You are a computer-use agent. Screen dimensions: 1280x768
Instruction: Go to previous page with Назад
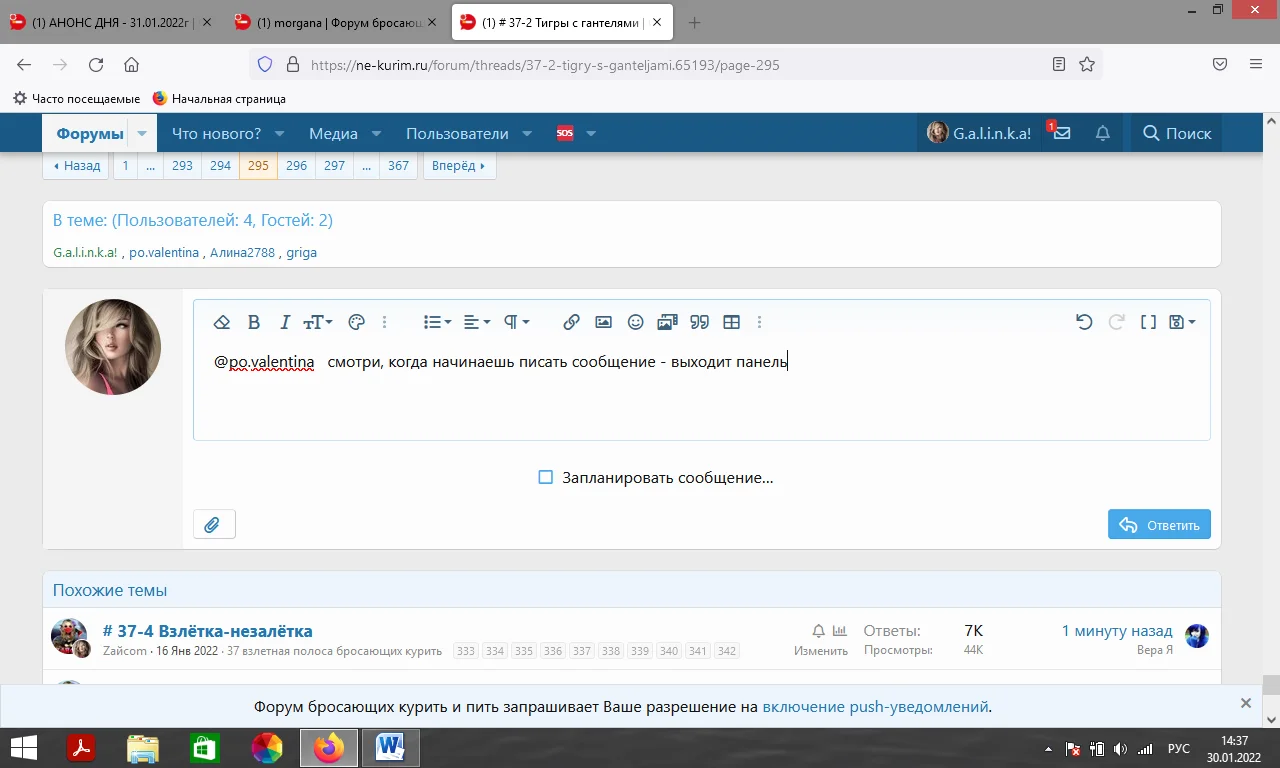[x=76, y=166]
